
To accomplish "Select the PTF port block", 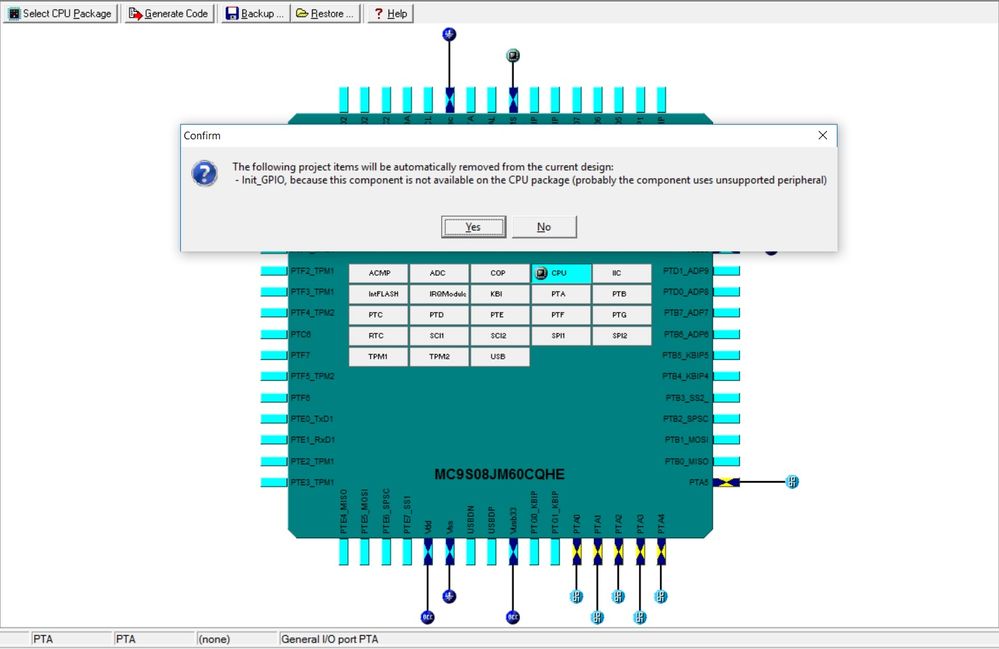I will 561,315.
